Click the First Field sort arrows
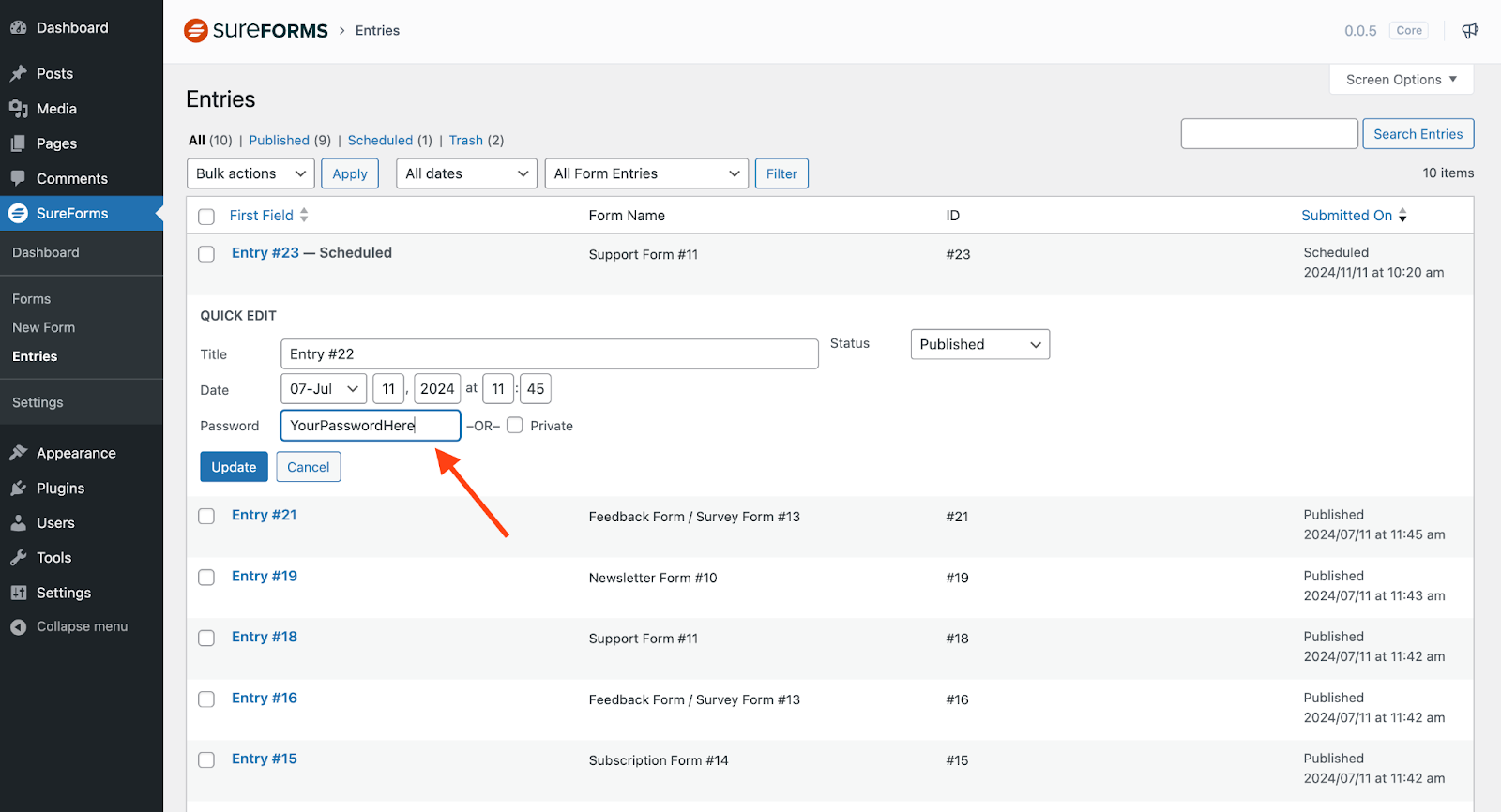This screenshot has width=1501, height=812. click(x=304, y=215)
